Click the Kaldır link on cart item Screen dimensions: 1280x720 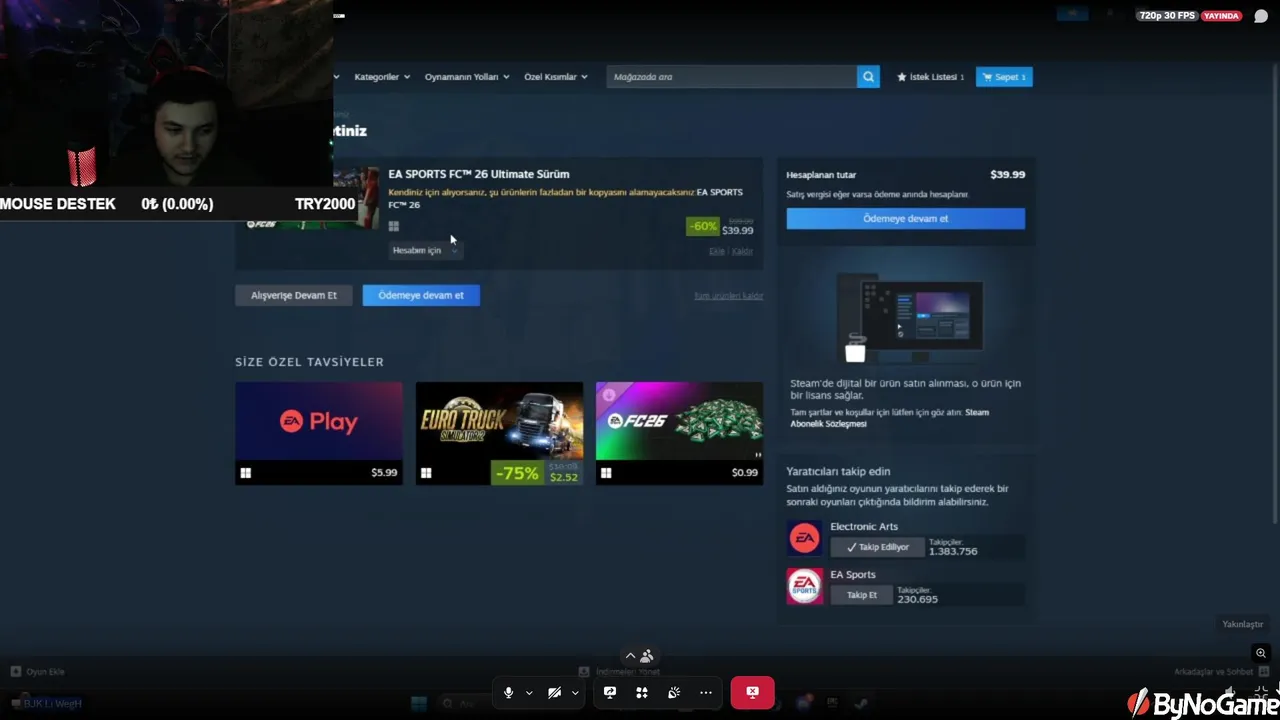point(742,251)
